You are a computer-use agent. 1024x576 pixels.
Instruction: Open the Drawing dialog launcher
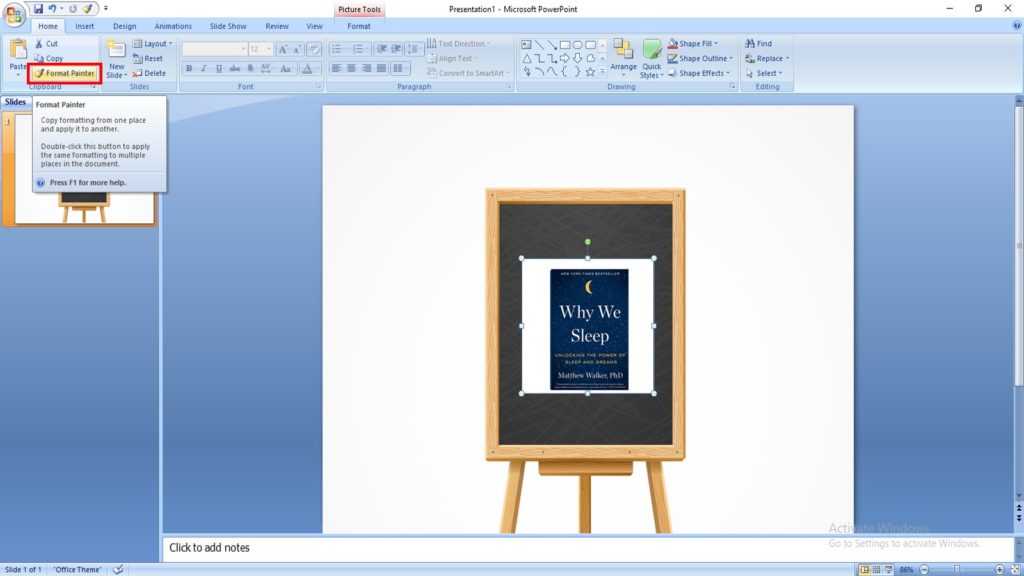pyautogui.click(x=732, y=86)
